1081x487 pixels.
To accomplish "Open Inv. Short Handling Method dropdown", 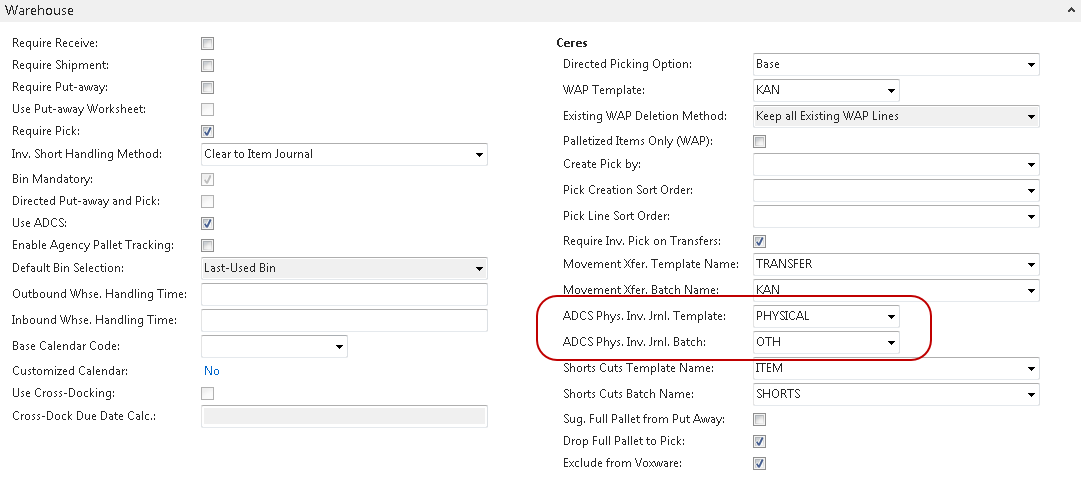I will tap(480, 155).
